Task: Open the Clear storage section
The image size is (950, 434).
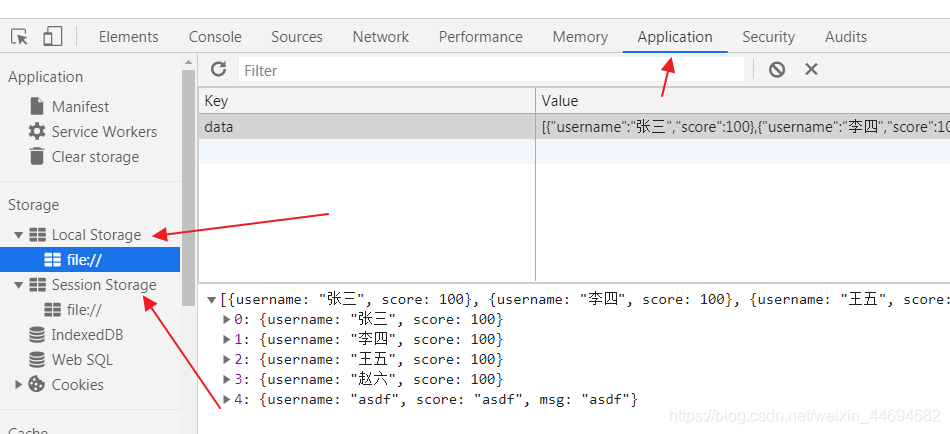Action: [95, 157]
